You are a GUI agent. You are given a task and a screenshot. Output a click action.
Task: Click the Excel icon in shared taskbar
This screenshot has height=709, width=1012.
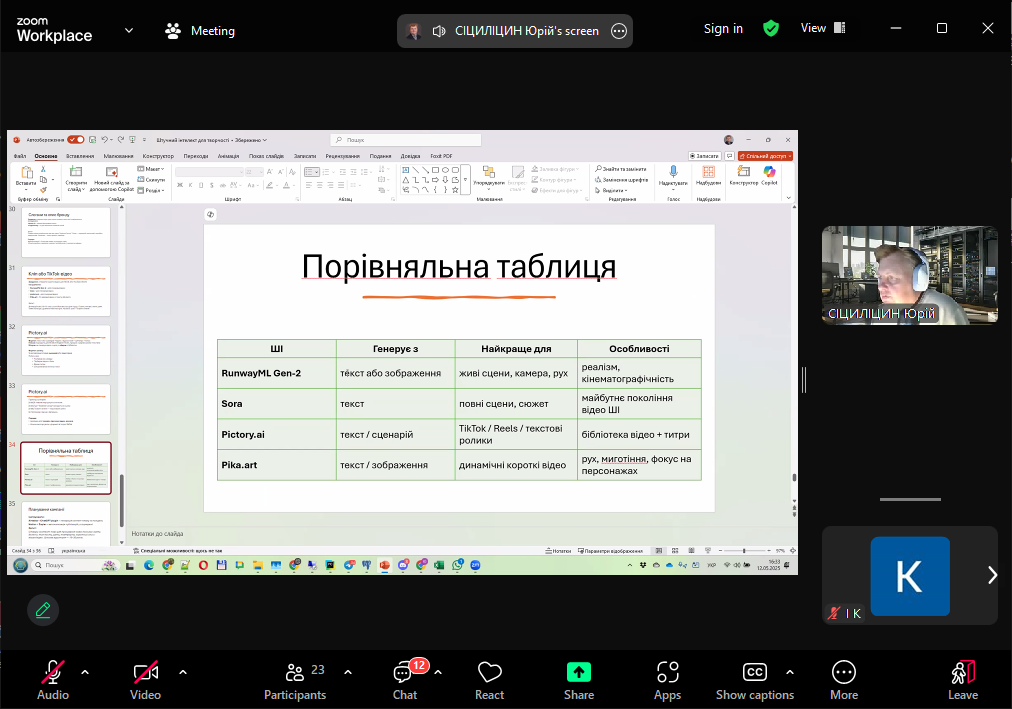[440, 565]
